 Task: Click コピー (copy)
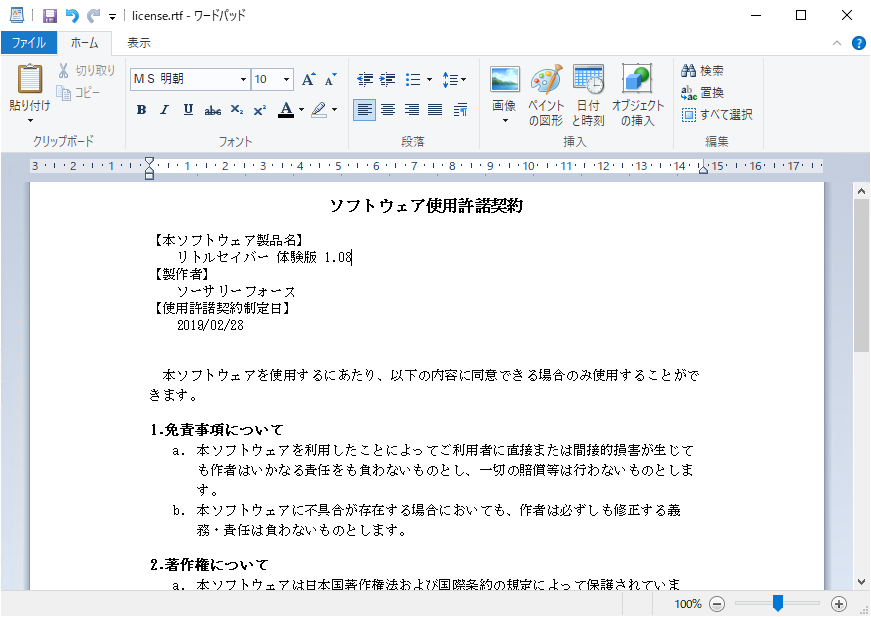pos(78,93)
